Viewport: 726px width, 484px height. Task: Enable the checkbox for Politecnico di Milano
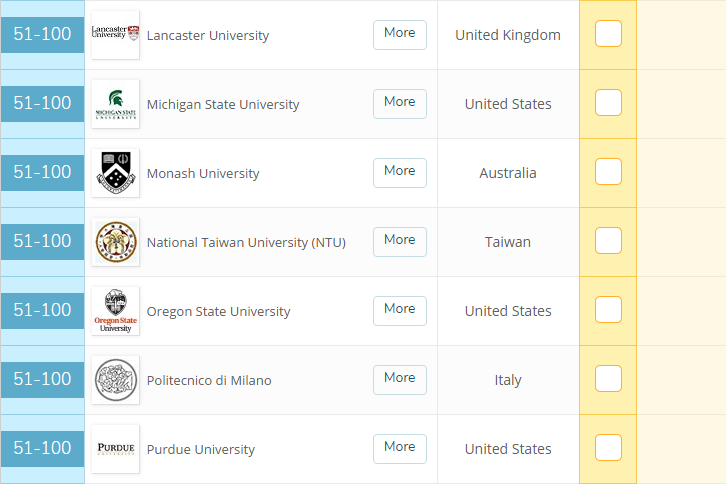coord(608,379)
